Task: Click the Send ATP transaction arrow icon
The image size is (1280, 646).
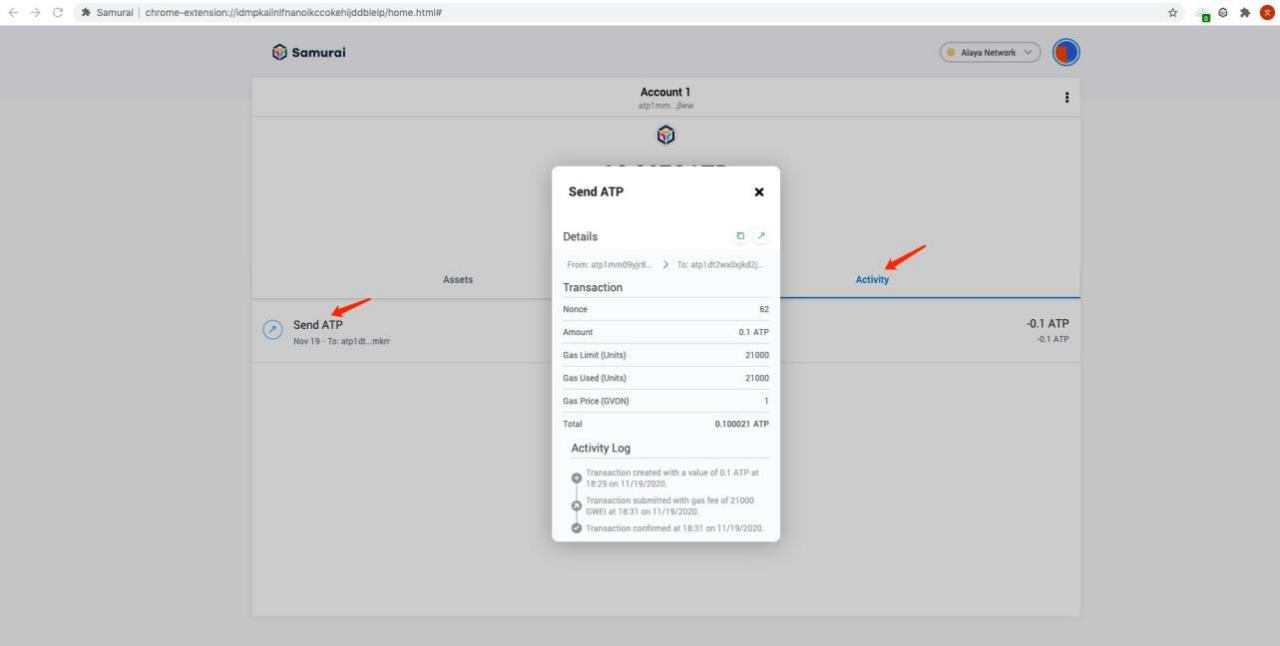Action: [x=272, y=330]
